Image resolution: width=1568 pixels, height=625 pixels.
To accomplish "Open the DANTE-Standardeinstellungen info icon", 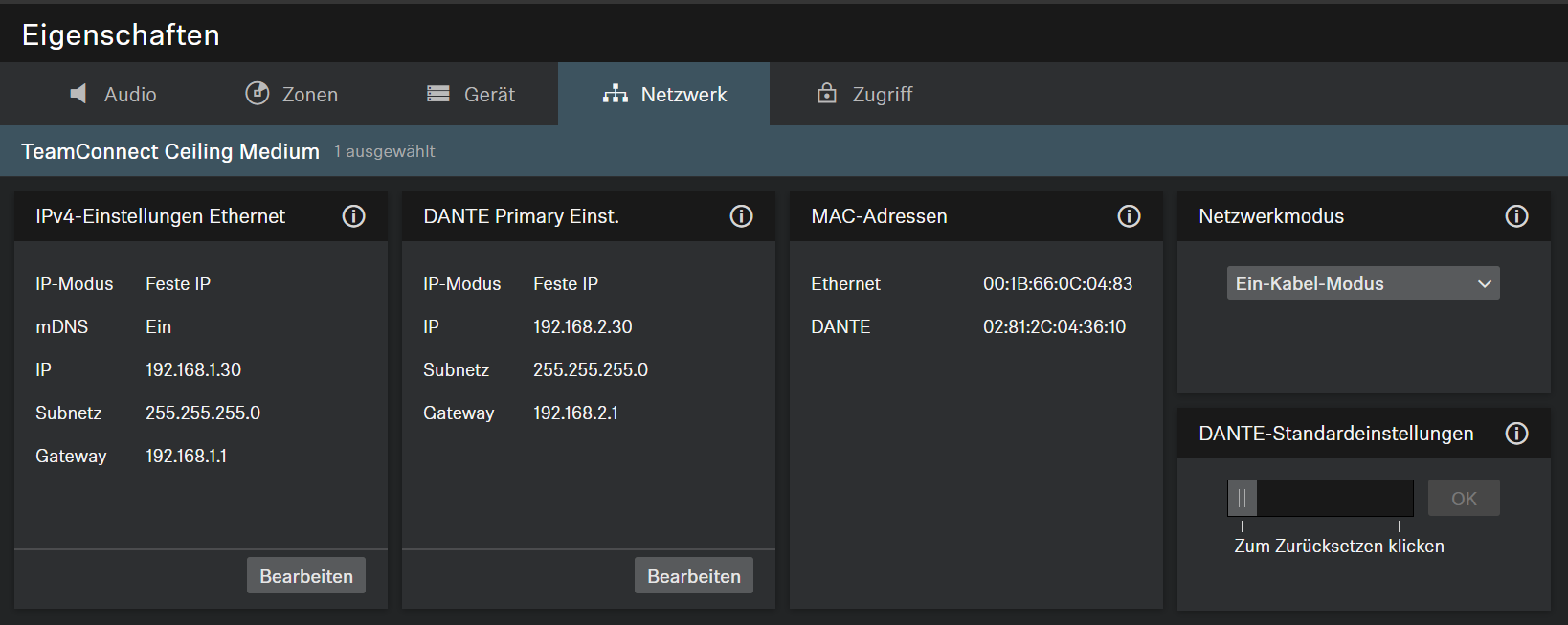I will click(1516, 434).
